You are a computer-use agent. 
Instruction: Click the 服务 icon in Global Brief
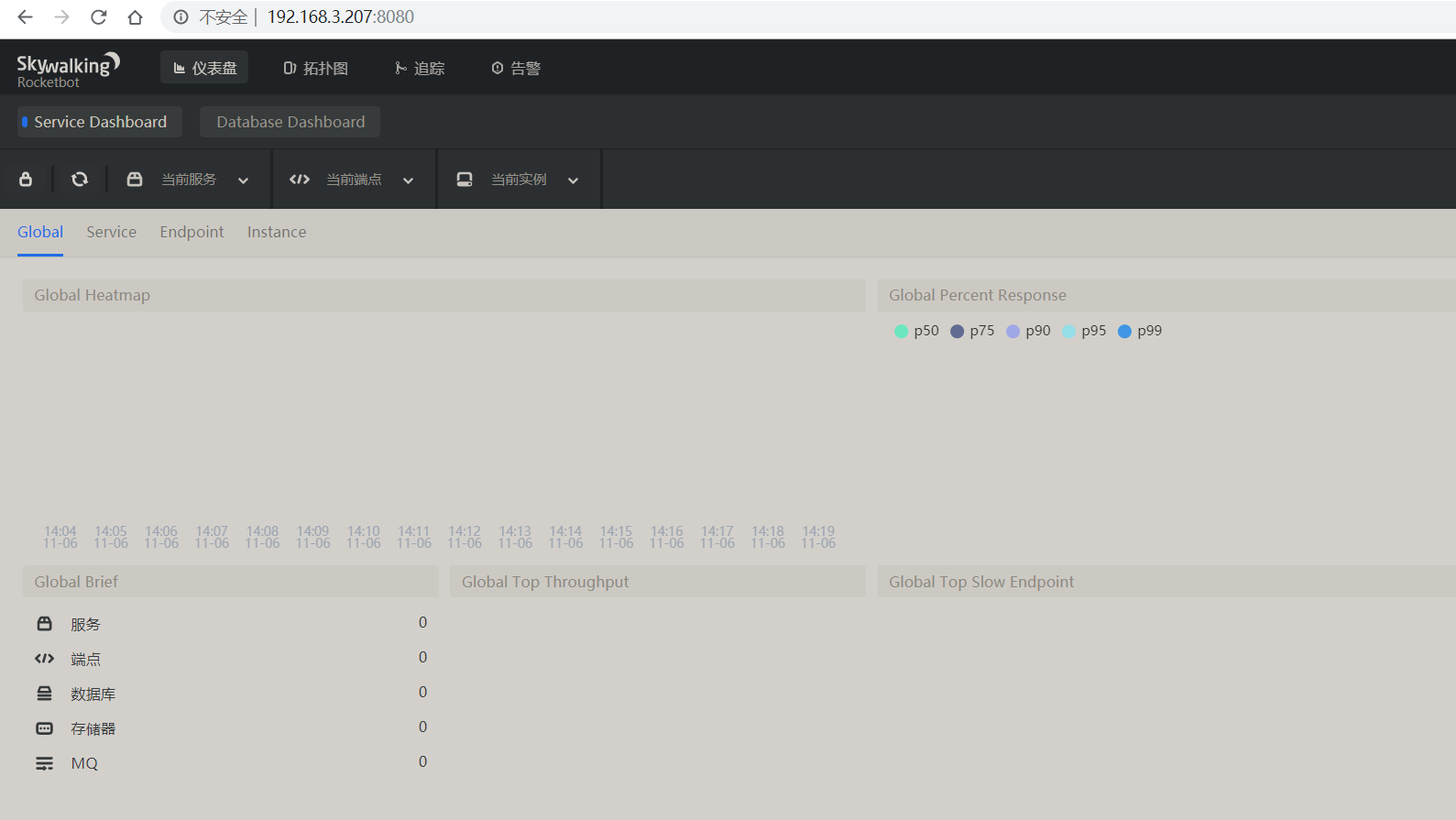[x=44, y=624]
